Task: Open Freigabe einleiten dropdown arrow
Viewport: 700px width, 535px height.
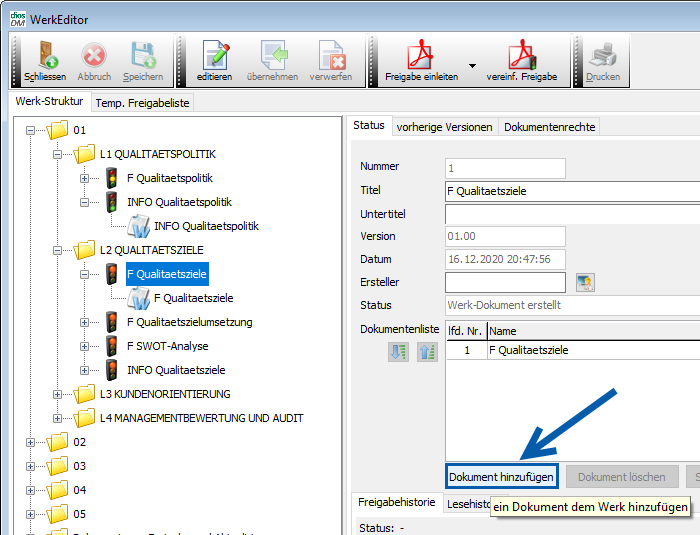Action: [x=473, y=77]
